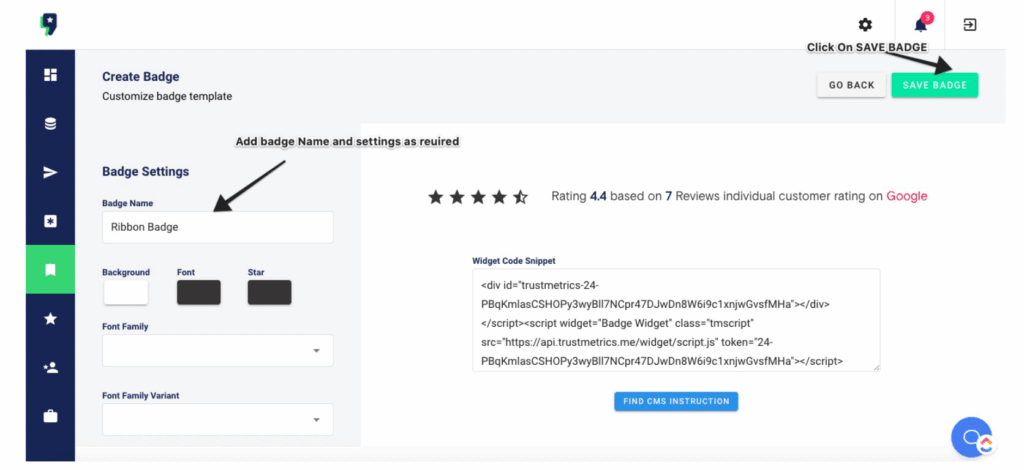Screen dimensions: 1024x470
Task: Click the star reviews sidebar icon
Action: (50, 319)
